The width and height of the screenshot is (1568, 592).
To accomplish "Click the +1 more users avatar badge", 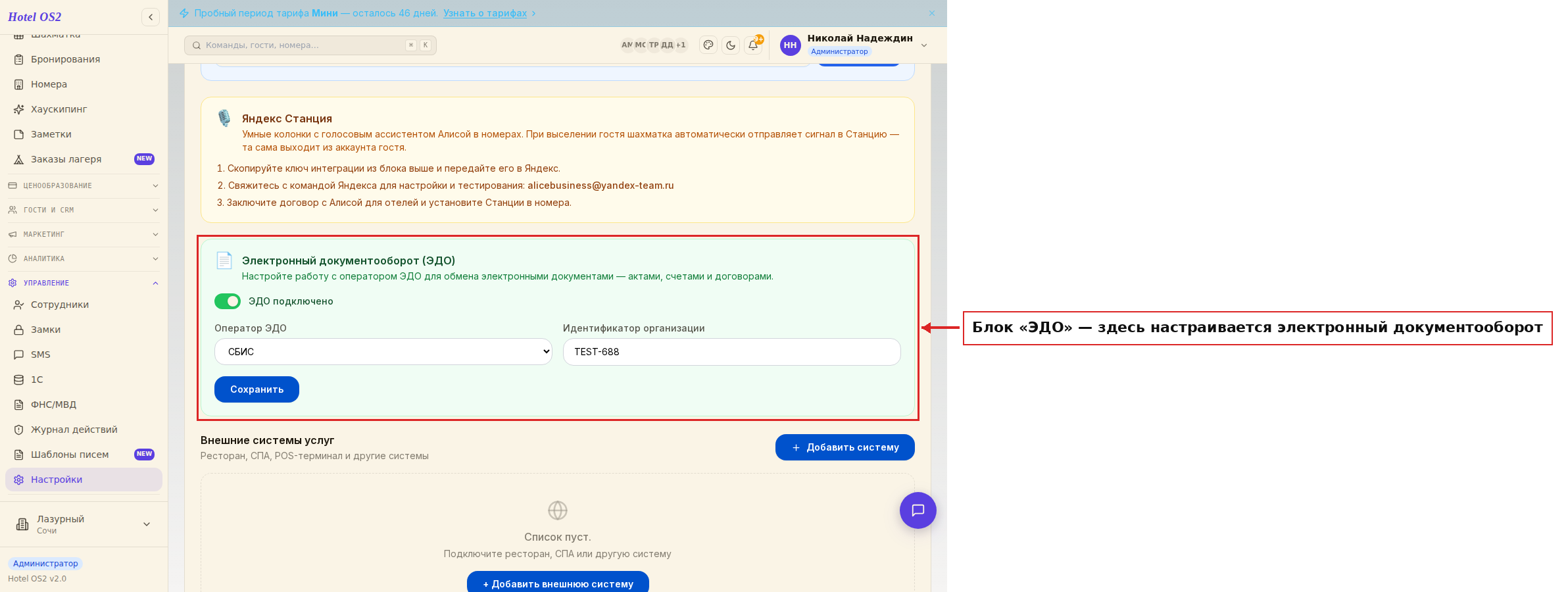I will [x=681, y=45].
